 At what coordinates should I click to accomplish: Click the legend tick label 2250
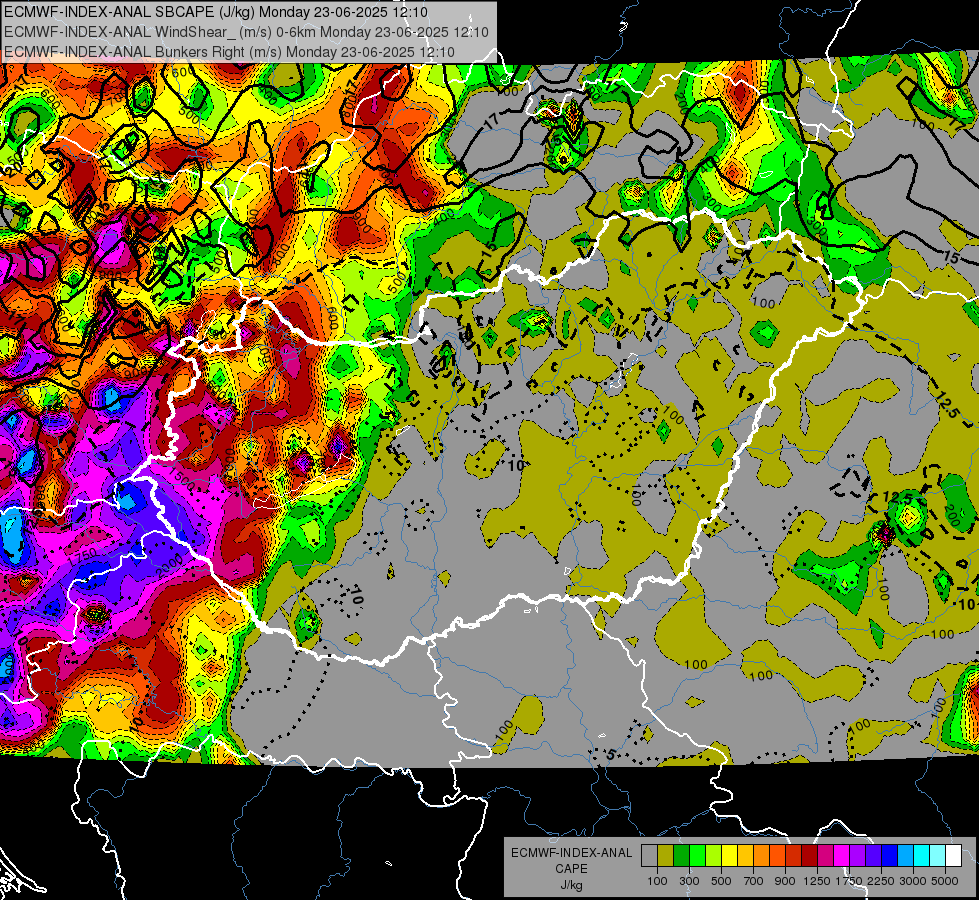click(x=881, y=881)
